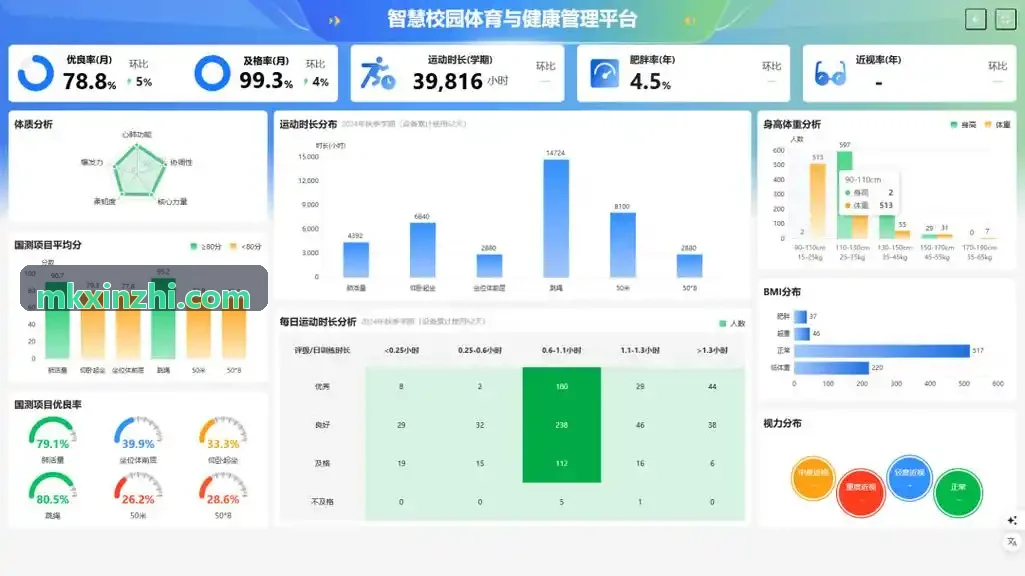
Task: Click the 4392 bar in 运动时长分布
Action: [x=356, y=260]
